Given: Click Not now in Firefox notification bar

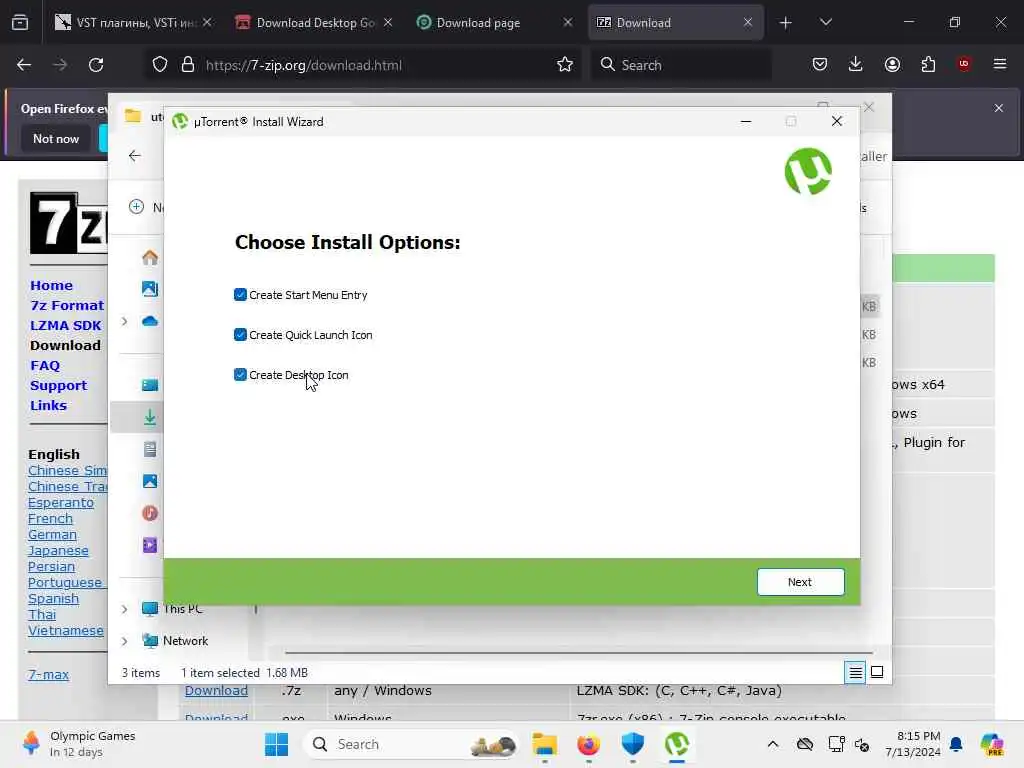Looking at the screenshot, I should pyautogui.click(x=56, y=138).
